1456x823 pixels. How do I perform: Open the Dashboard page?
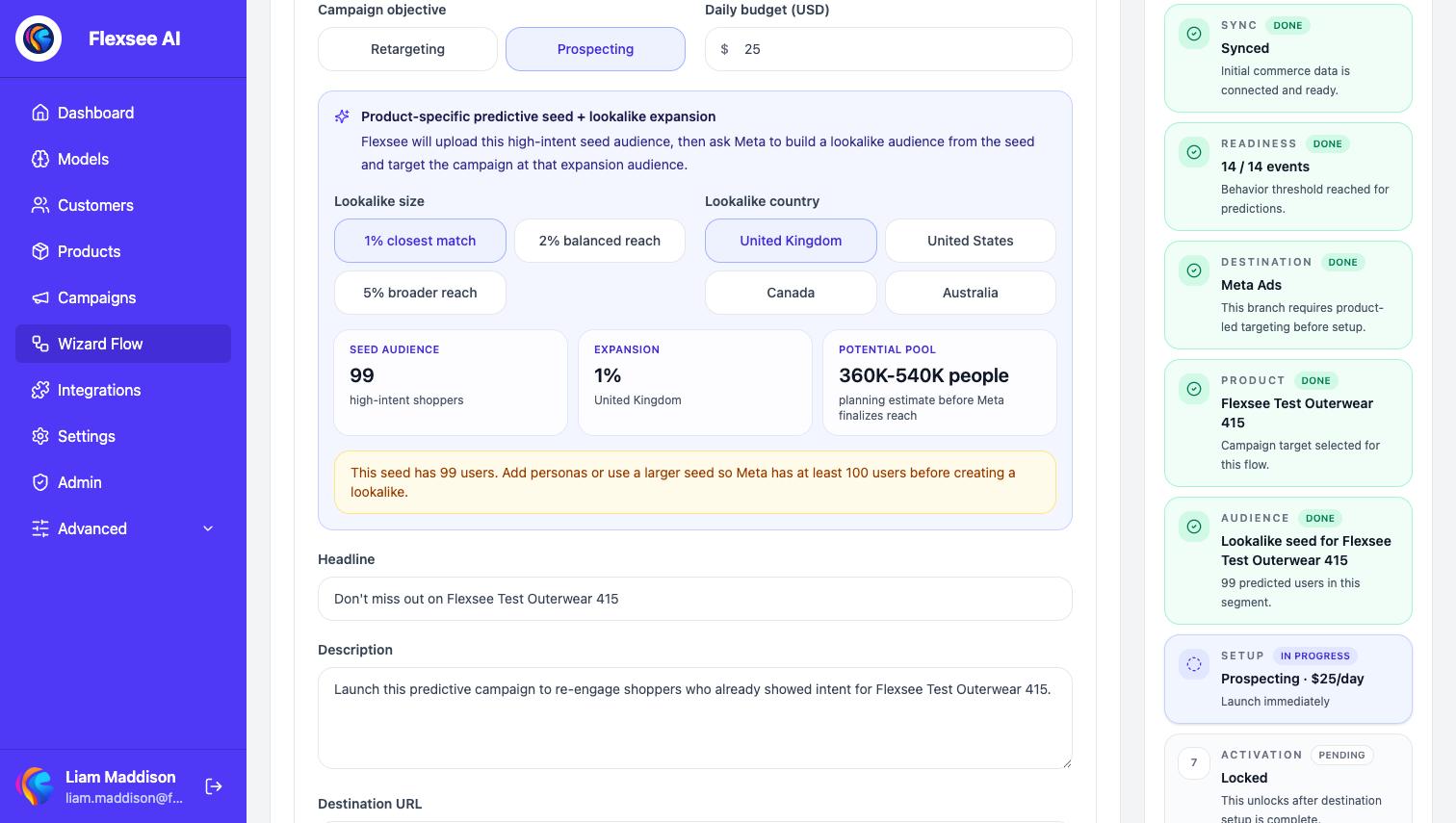click(123, 113)
